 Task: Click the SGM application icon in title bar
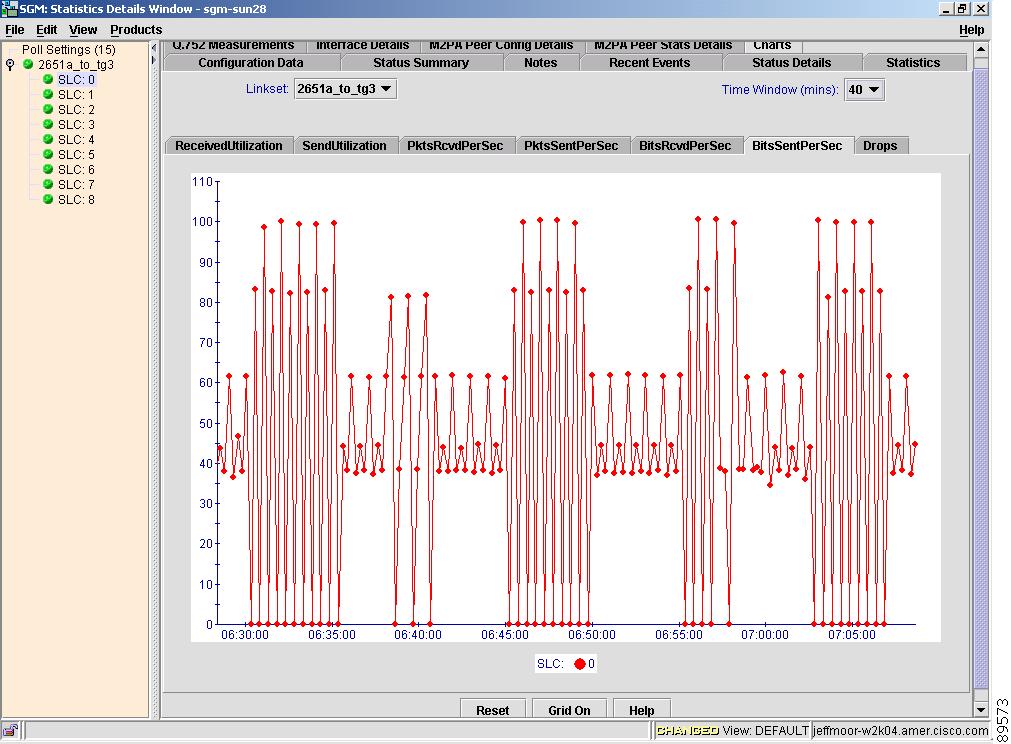coord(9,8)
